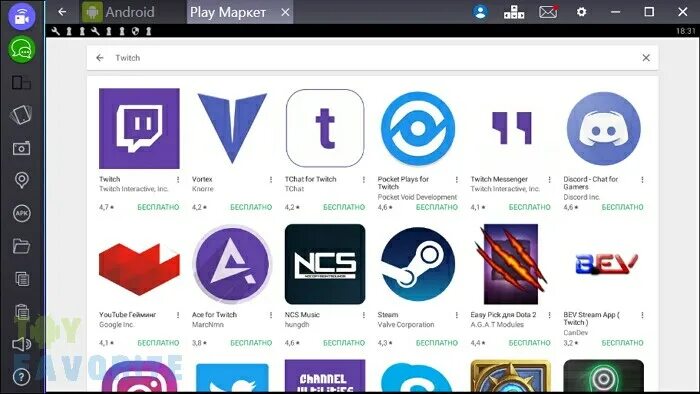Click БЕСПЛАТНО under Vortex app
Viewport: 700px width, 394px height.
tap(251, 207)
